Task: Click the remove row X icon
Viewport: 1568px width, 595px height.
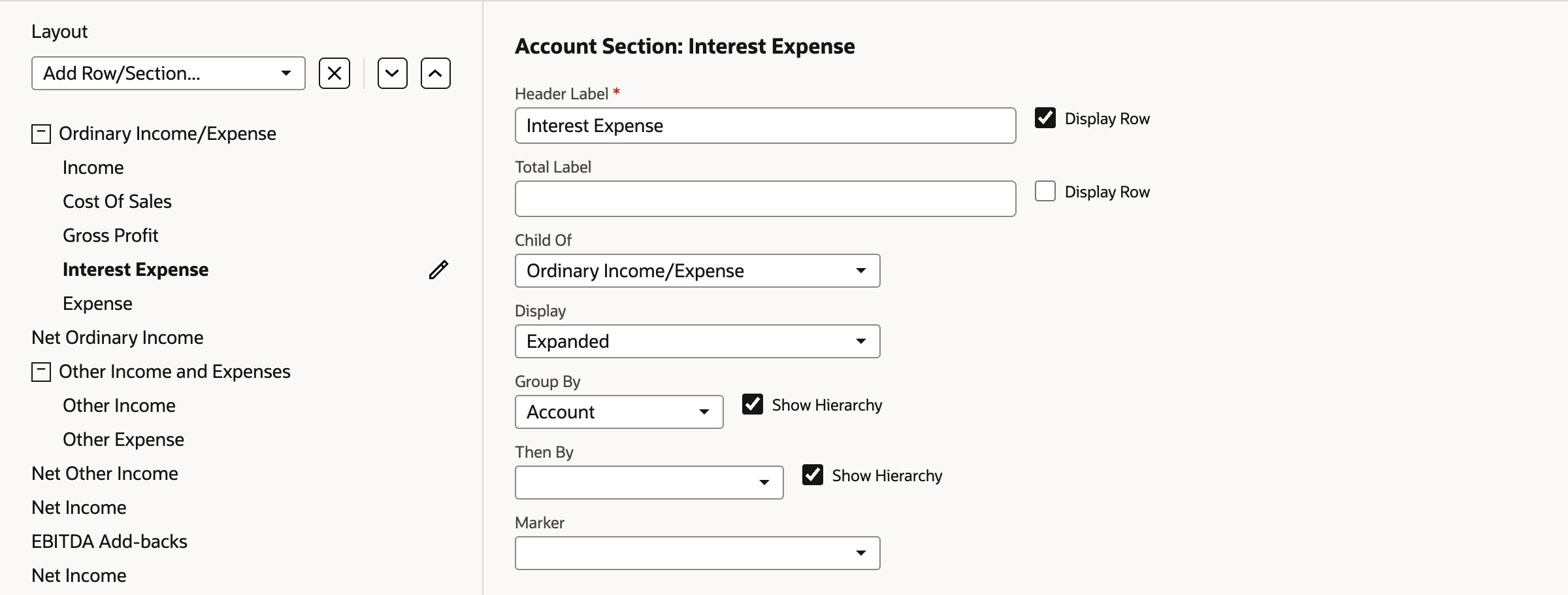Action: 335,73
